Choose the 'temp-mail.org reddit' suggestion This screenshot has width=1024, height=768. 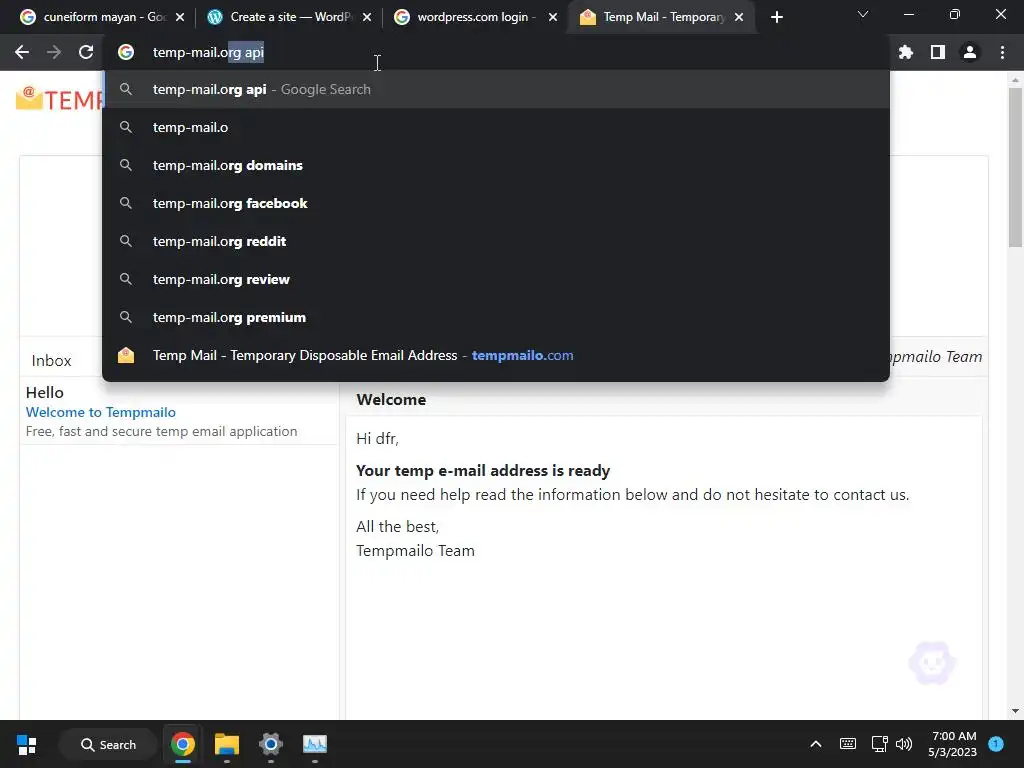click(496, 241)
